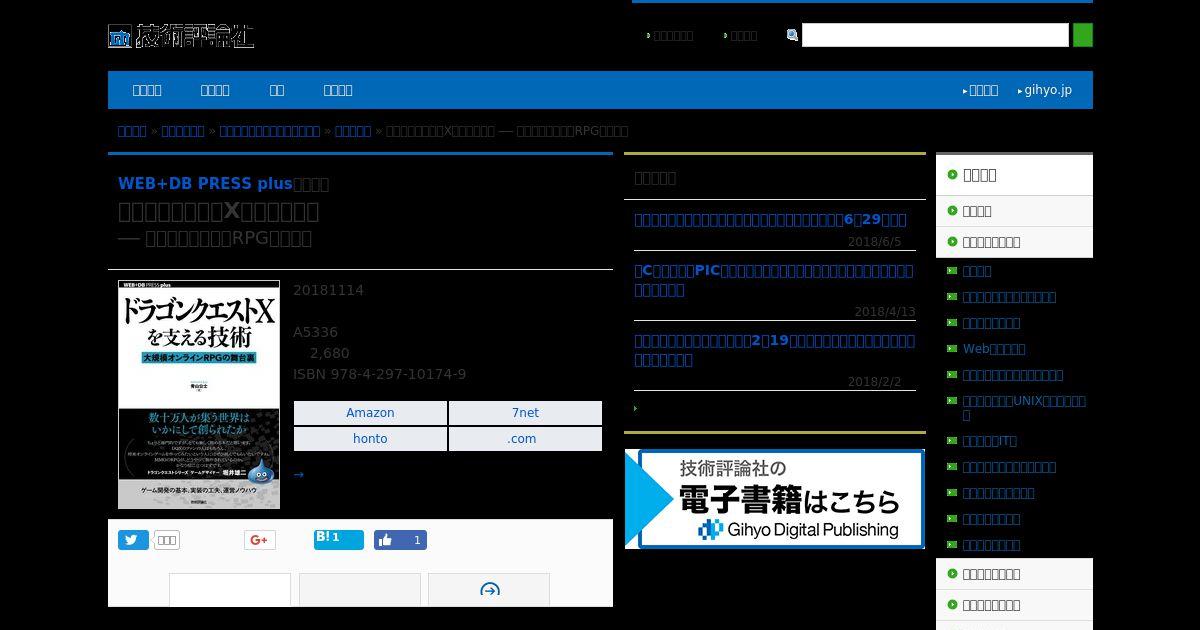
Task: Buy the book on Amazon
Action: 370,413
